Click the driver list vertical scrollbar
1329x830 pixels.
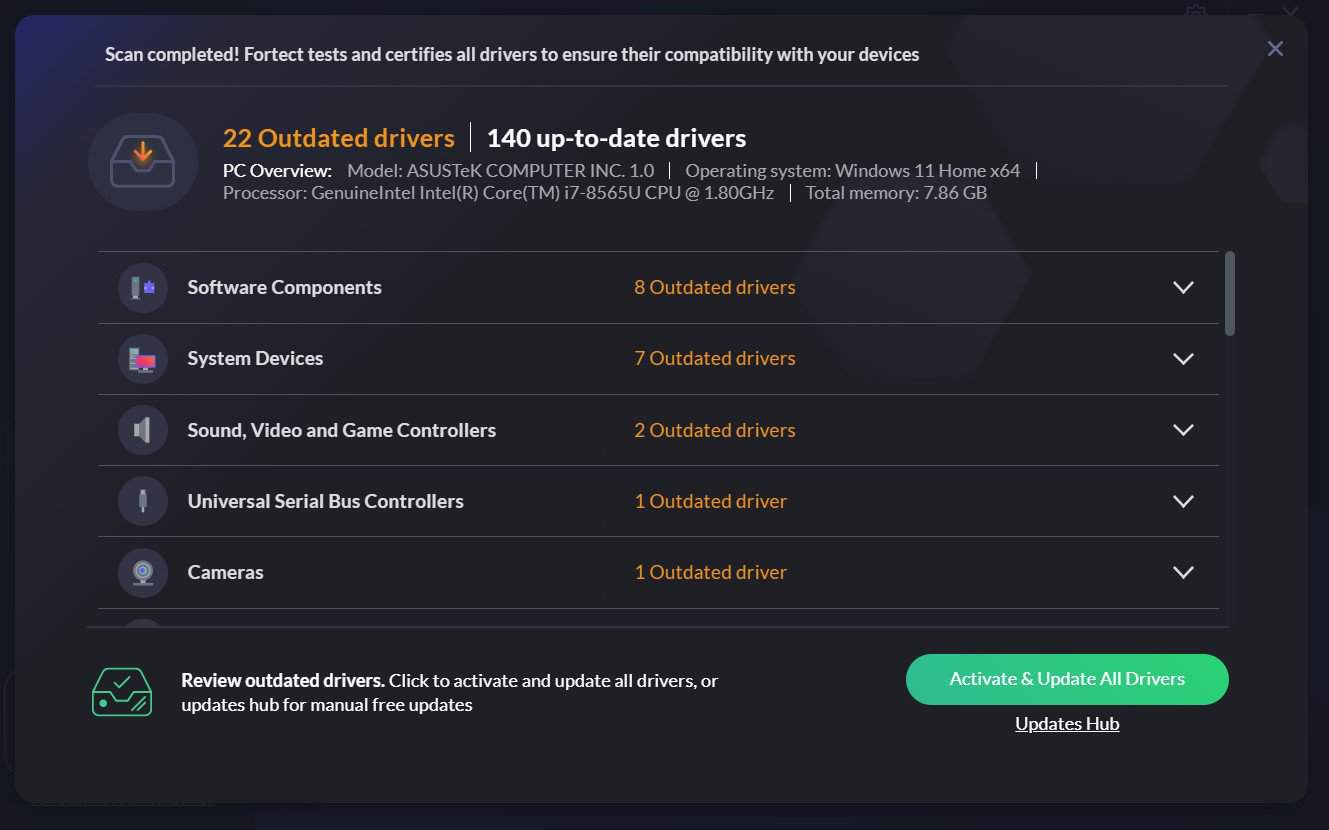pos(1230,293)
